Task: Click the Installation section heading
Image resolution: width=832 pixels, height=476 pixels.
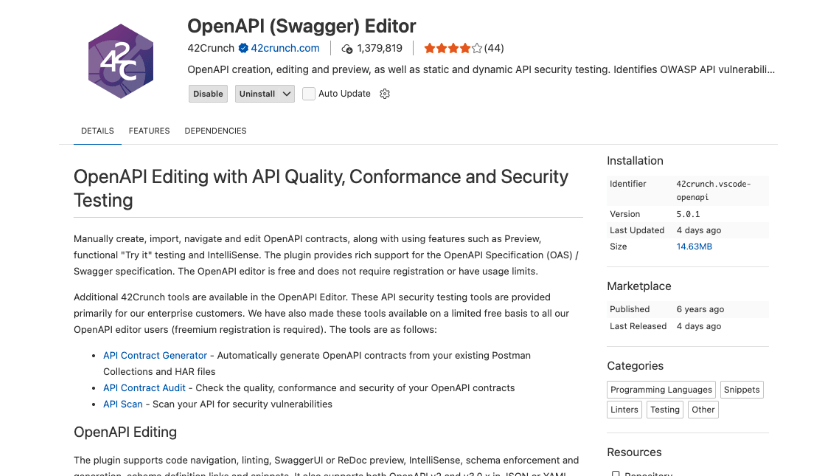Action: click(x=635, y=161)
